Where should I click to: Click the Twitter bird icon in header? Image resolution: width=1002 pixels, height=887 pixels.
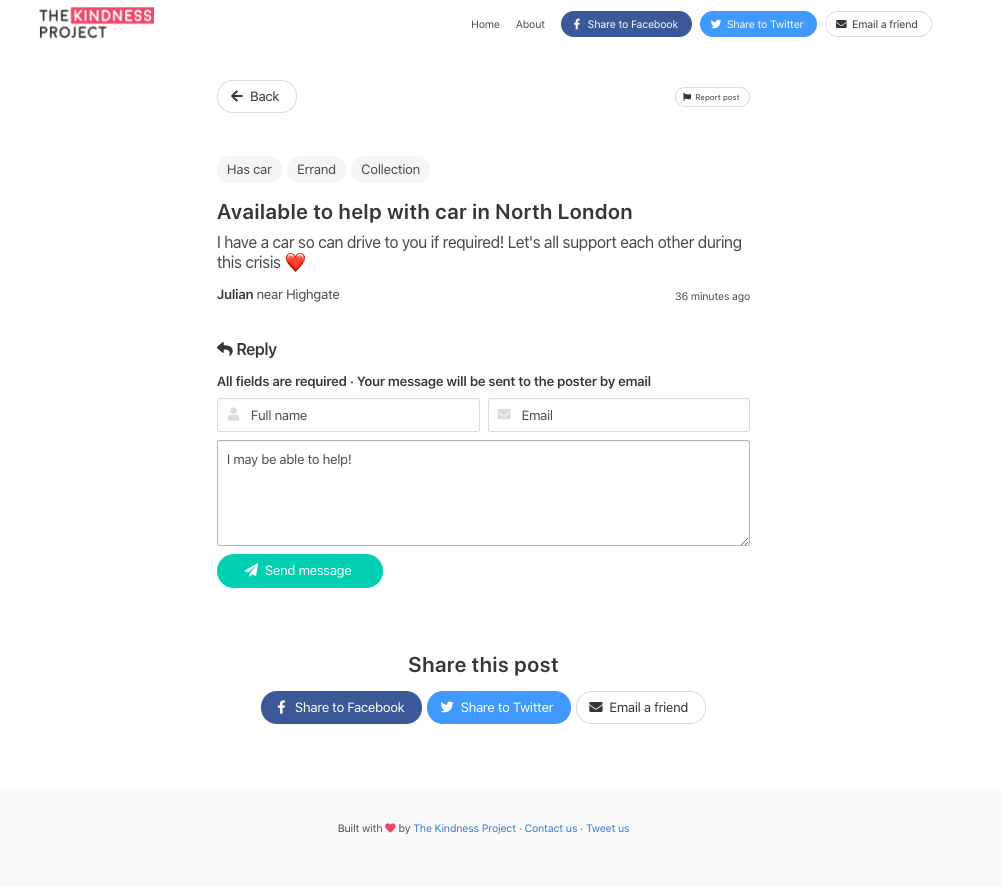[716, 24]
